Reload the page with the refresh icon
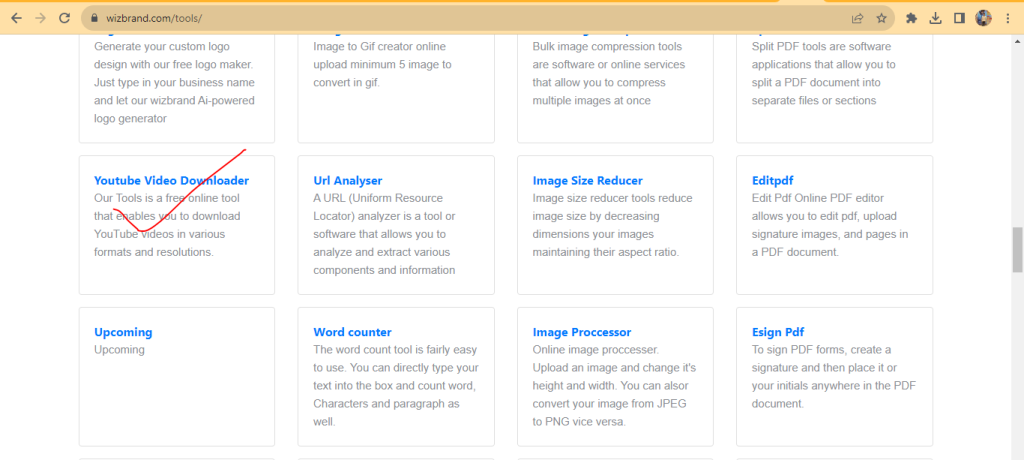 coord(65,18)
